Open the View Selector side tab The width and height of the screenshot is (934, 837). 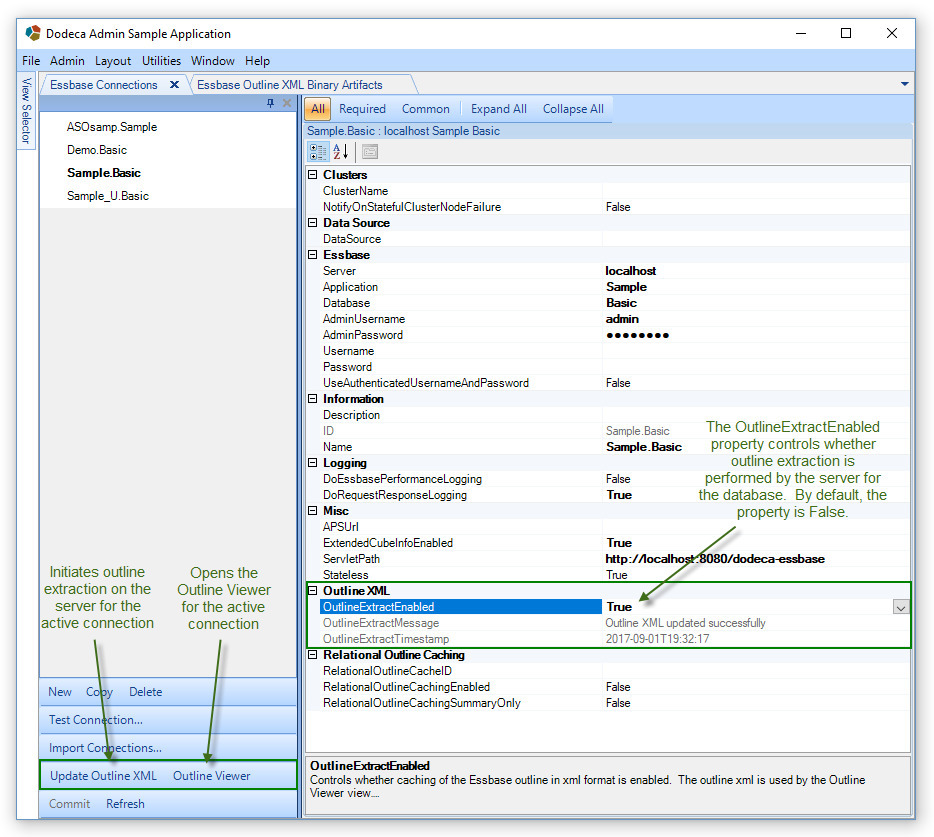(x=26, y=111)
